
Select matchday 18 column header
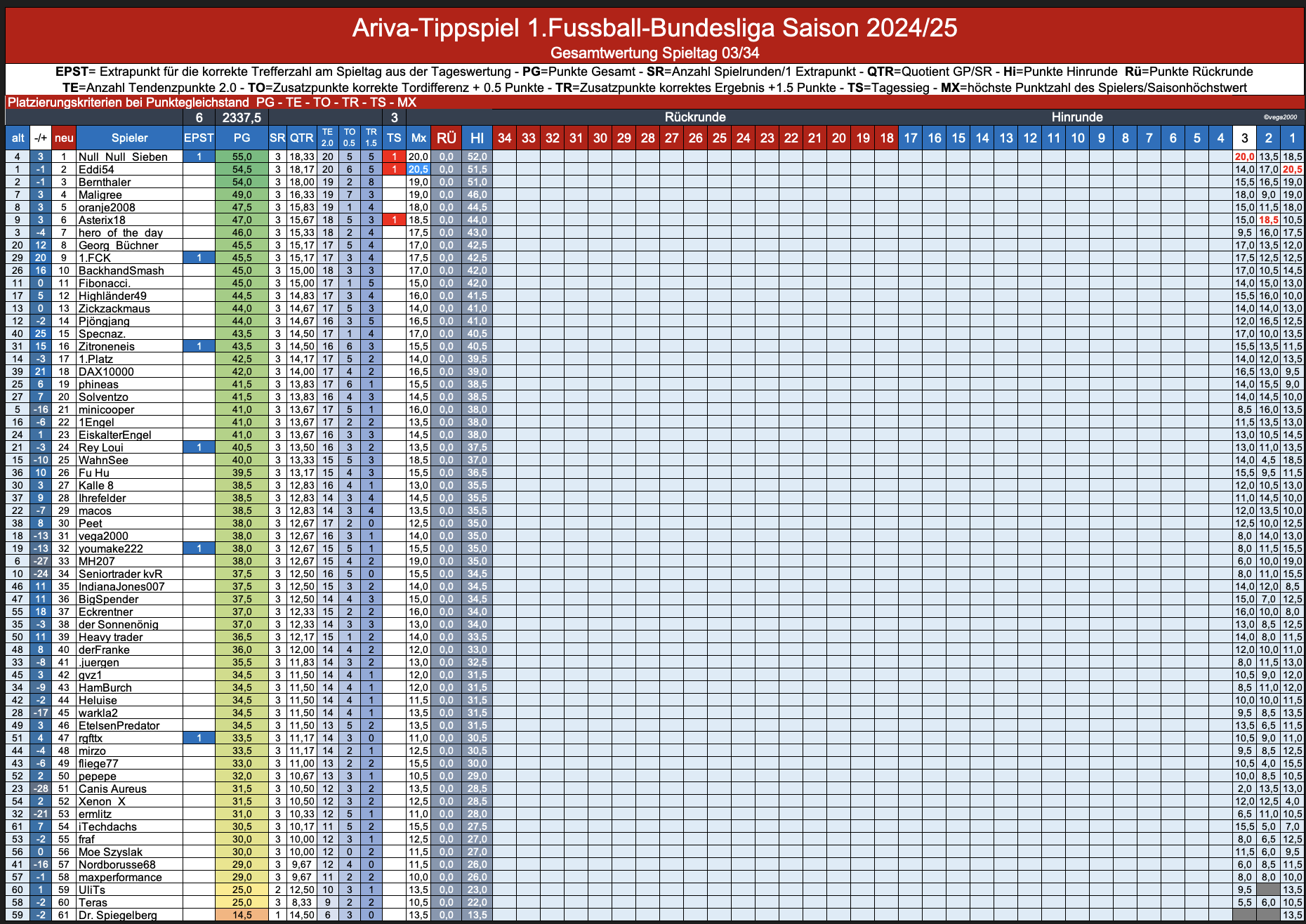click(x=887, y=138)
